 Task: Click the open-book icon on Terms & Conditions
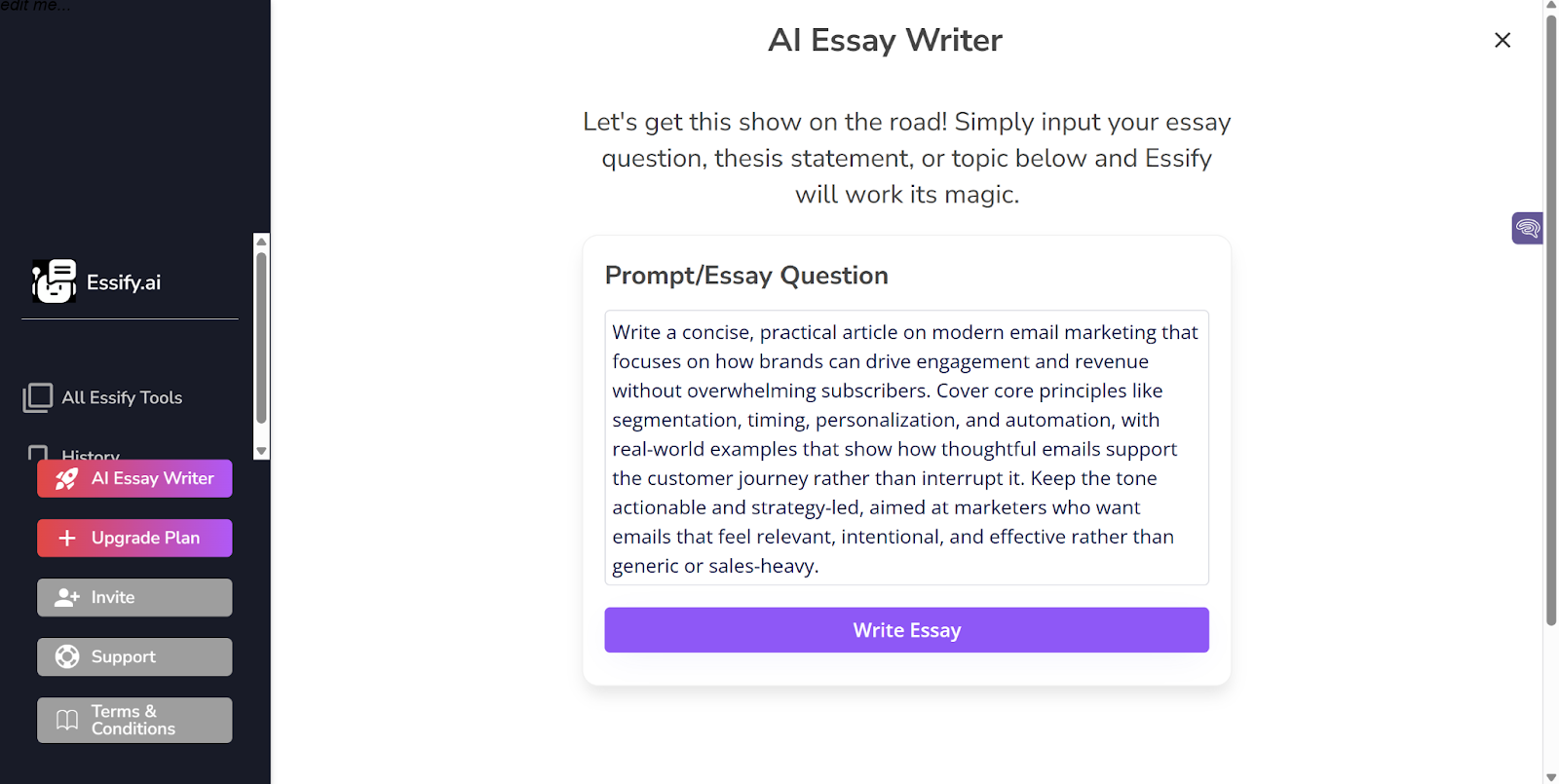click(x=65, y=720)
